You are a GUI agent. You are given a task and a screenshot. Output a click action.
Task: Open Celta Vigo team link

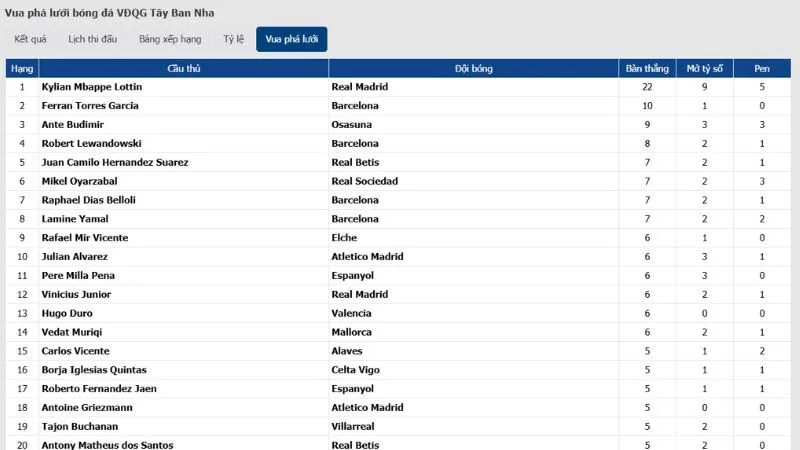[x=356, y=370]
